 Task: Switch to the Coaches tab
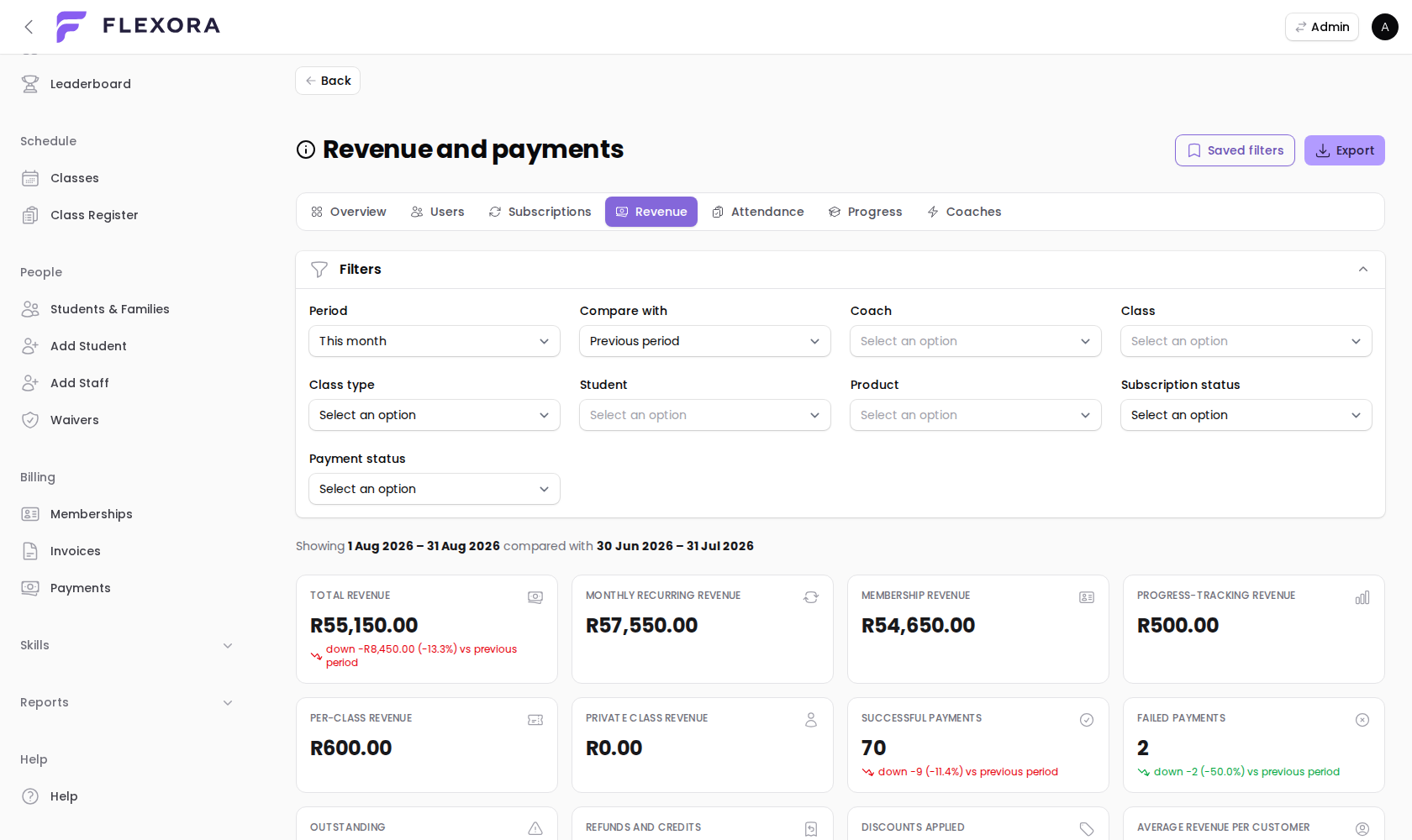(x=965, y=212)
